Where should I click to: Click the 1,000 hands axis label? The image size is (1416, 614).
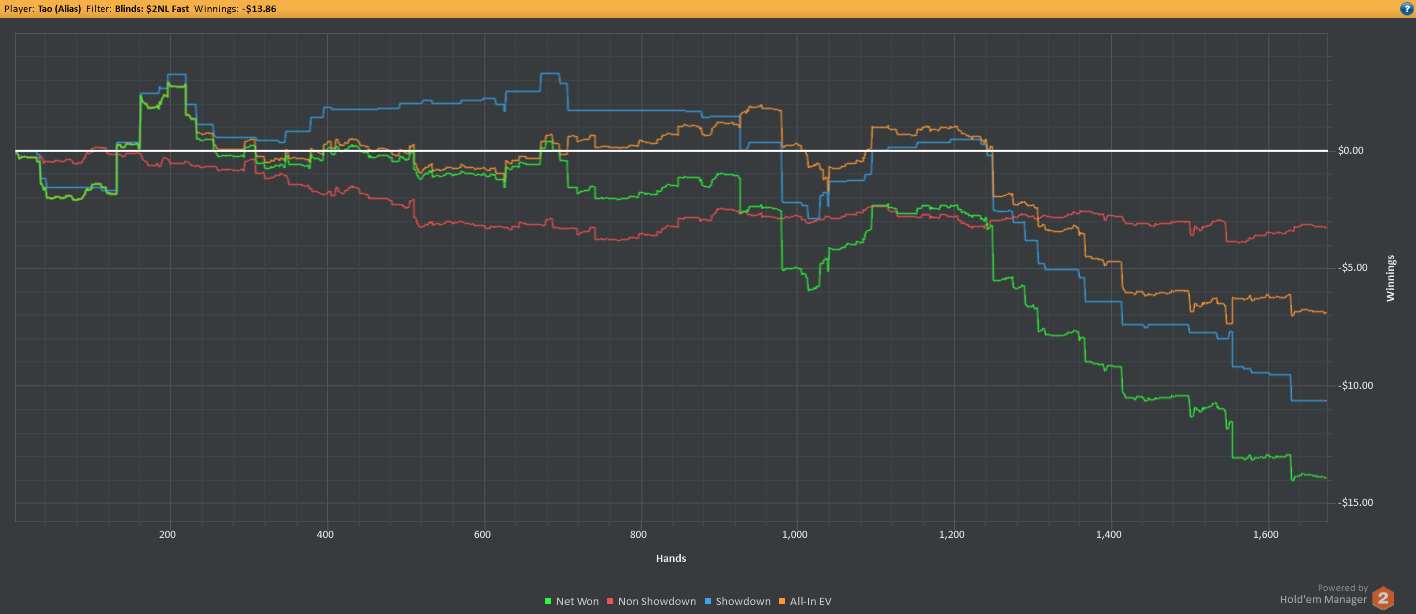pyautogui.click(x=796, y=535)
